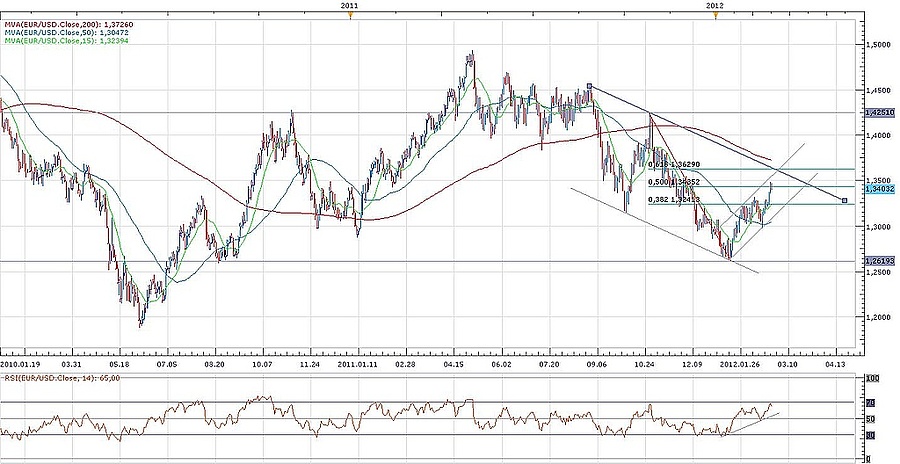
Task: Click the 1,42510 price level tag
Action: click(x=880, y=113)
